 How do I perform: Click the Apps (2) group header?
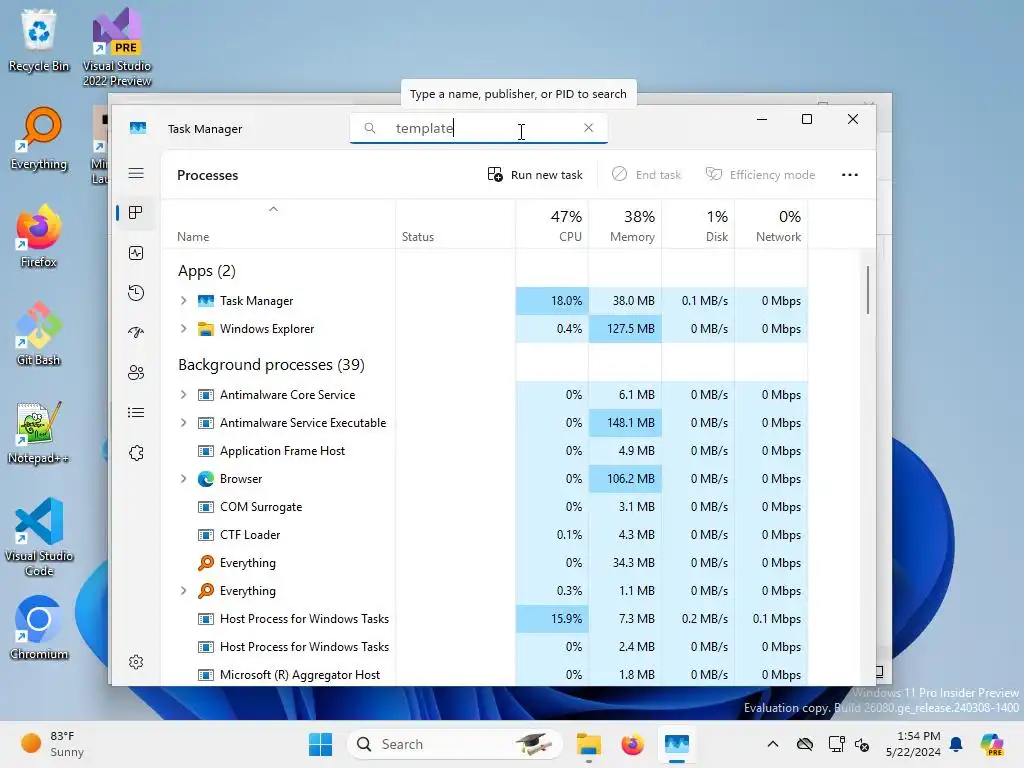206,270
